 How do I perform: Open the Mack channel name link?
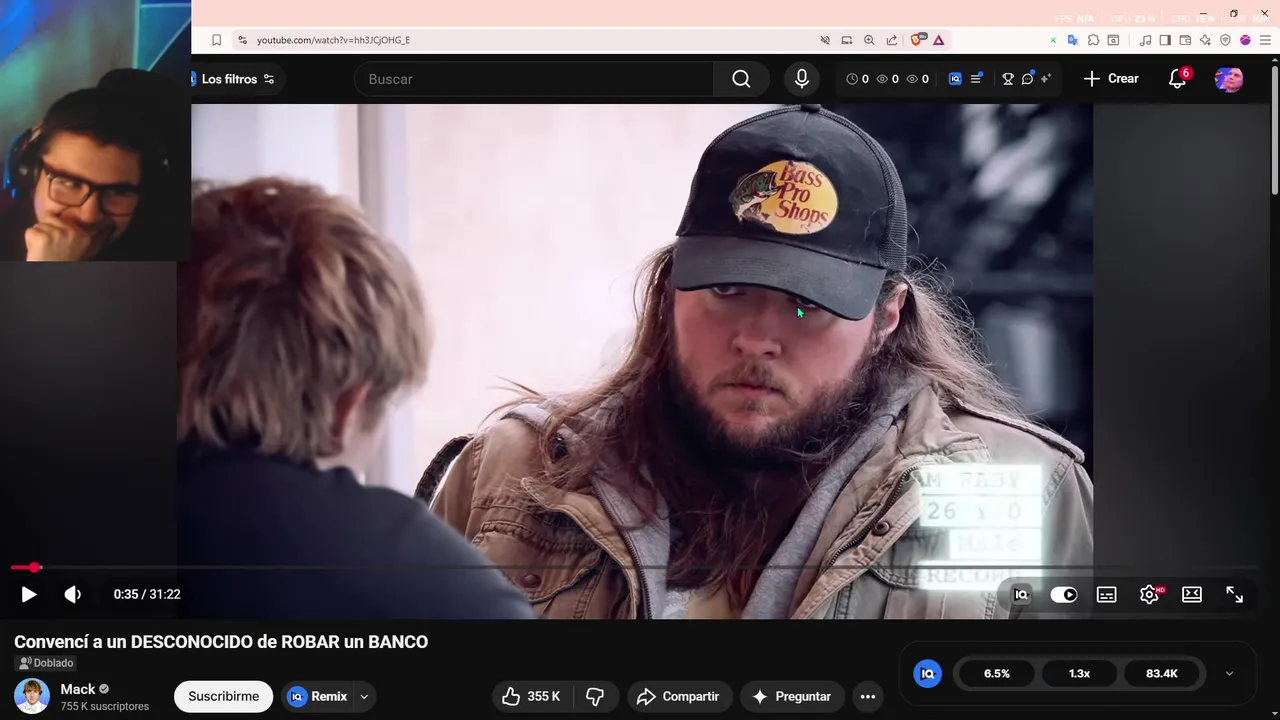click(x=78, y=689)
